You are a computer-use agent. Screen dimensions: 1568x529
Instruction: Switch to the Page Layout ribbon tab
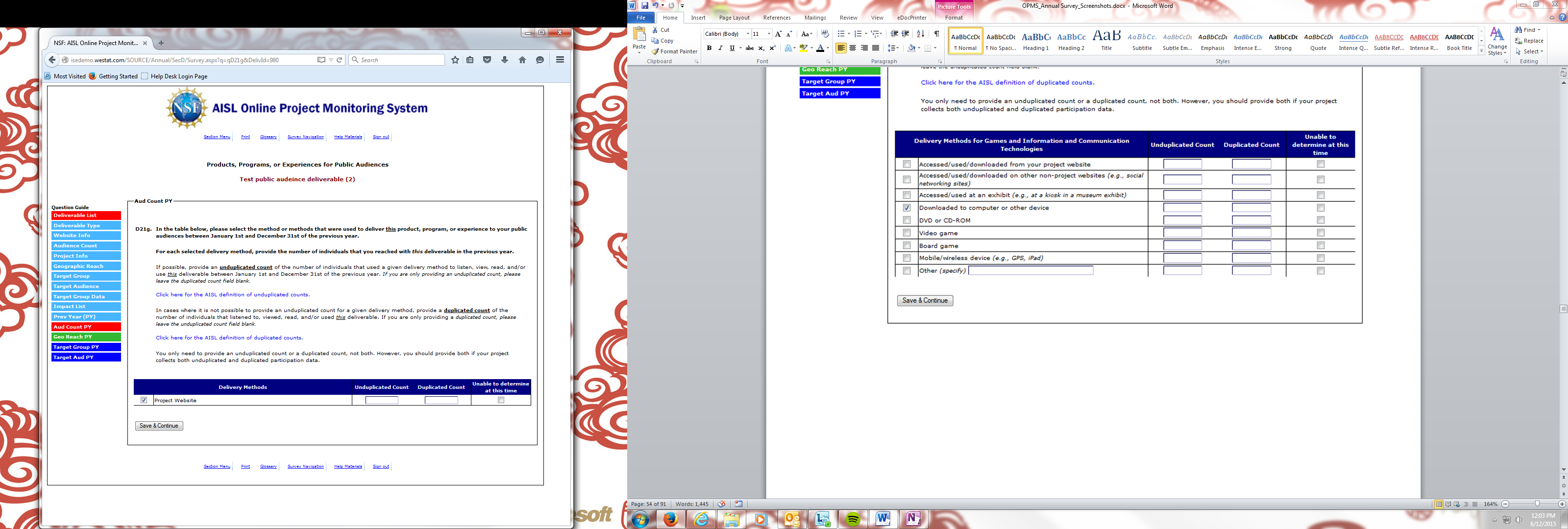click(x=734, y=18)
